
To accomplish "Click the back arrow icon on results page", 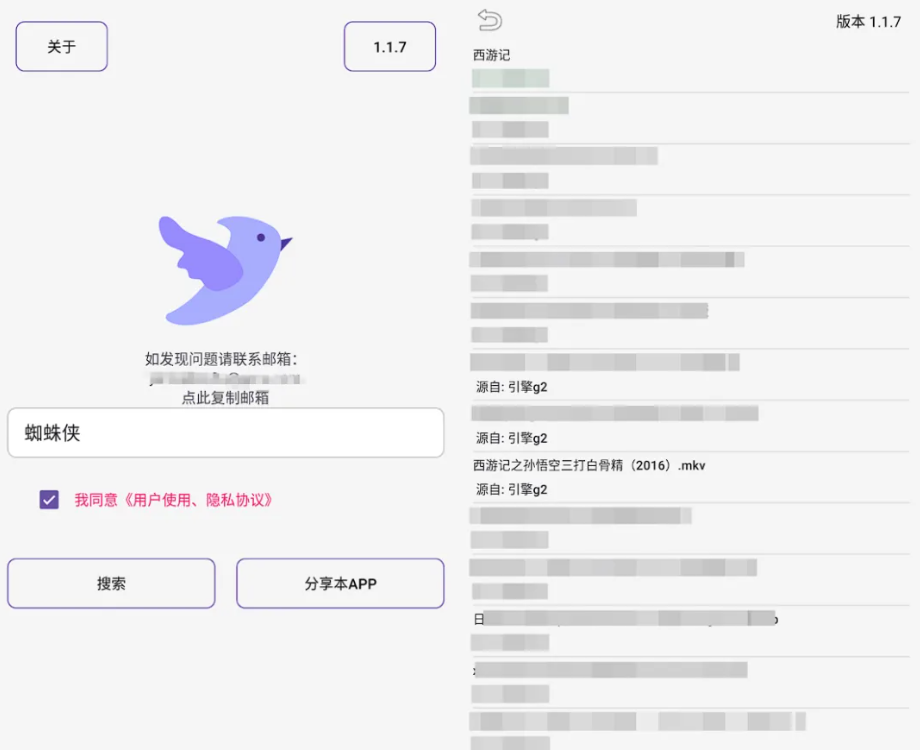I will click(490, 20).
